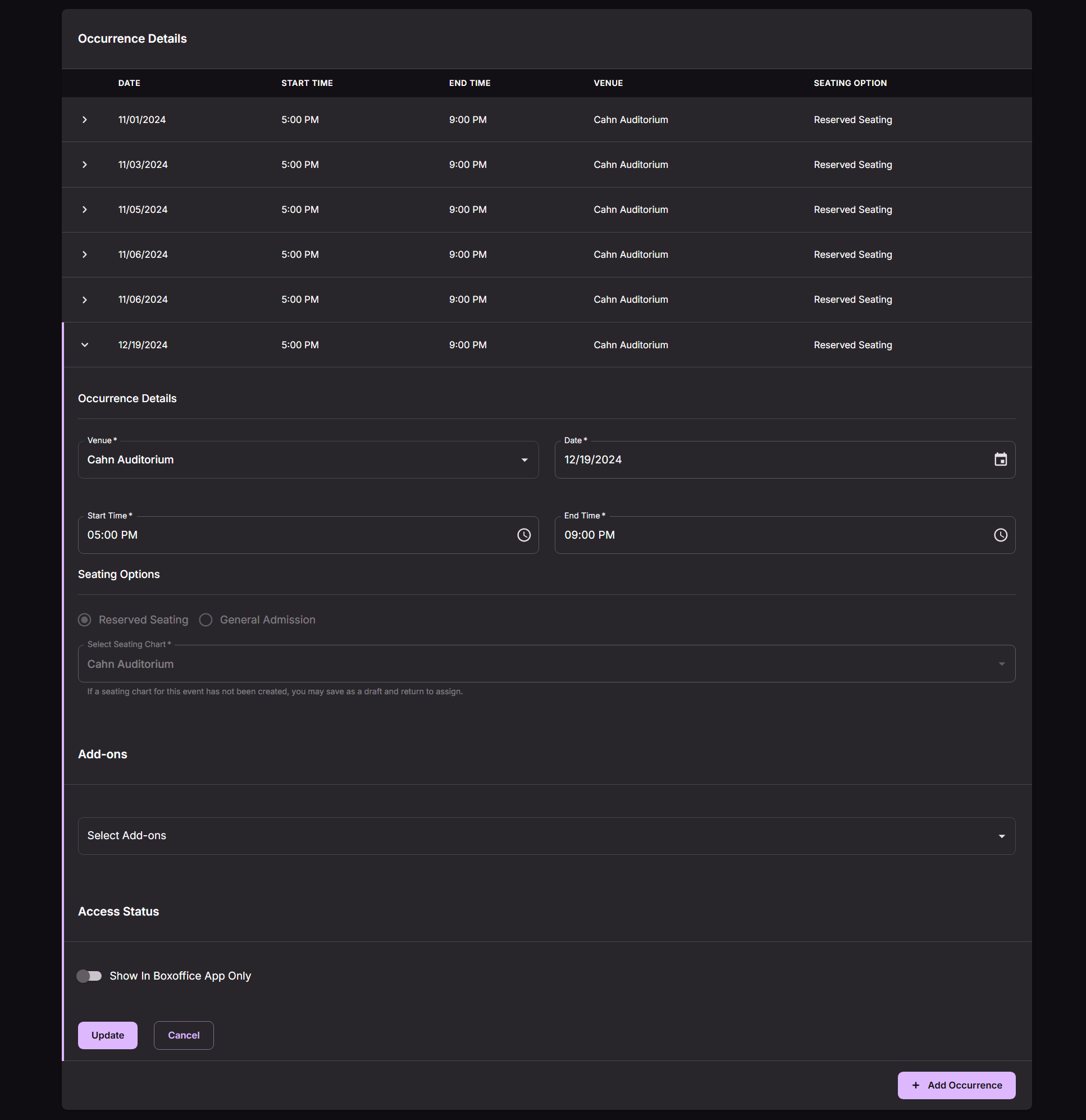1086x1120 pixels.
Task: Collapse the 12/19/2024 occurrence row
Action: click(x=85, y=344)
